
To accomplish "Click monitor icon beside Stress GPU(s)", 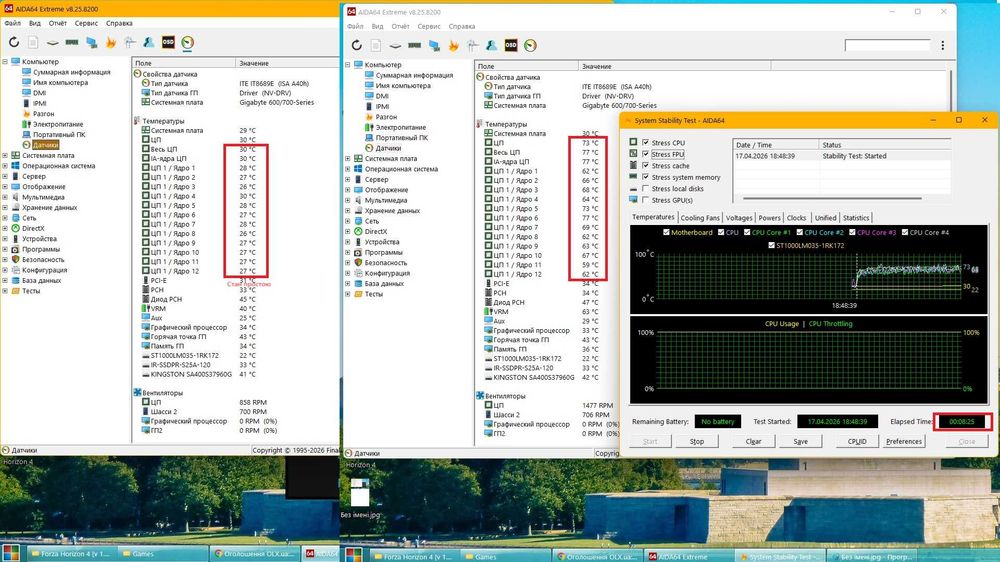I will pyautogui.click(x=633, y=200).
